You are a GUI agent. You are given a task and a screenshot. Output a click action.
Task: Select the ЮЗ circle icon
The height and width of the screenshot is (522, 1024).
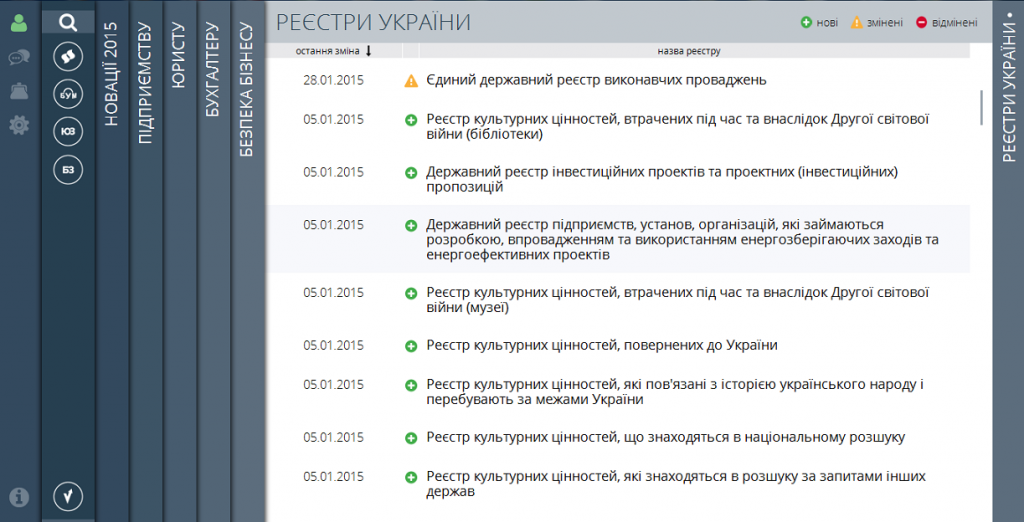pos(68,132)
